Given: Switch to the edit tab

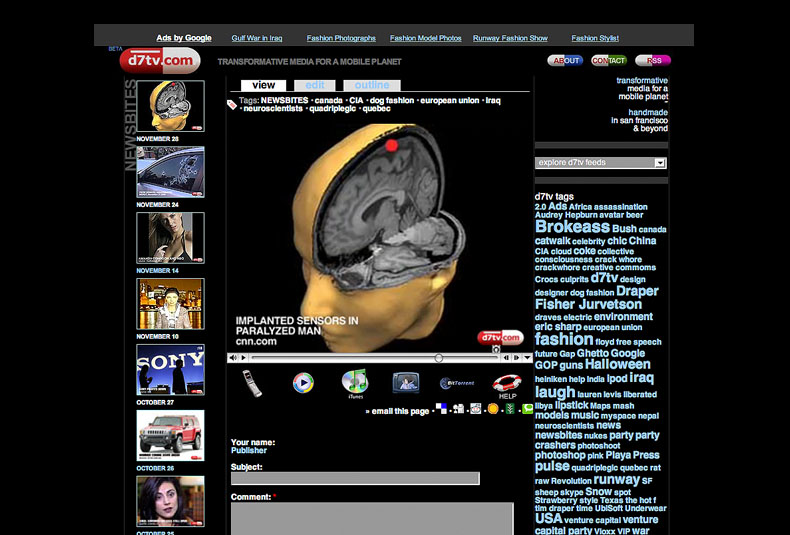Looking at the screenshot, I should click(315, 85).
